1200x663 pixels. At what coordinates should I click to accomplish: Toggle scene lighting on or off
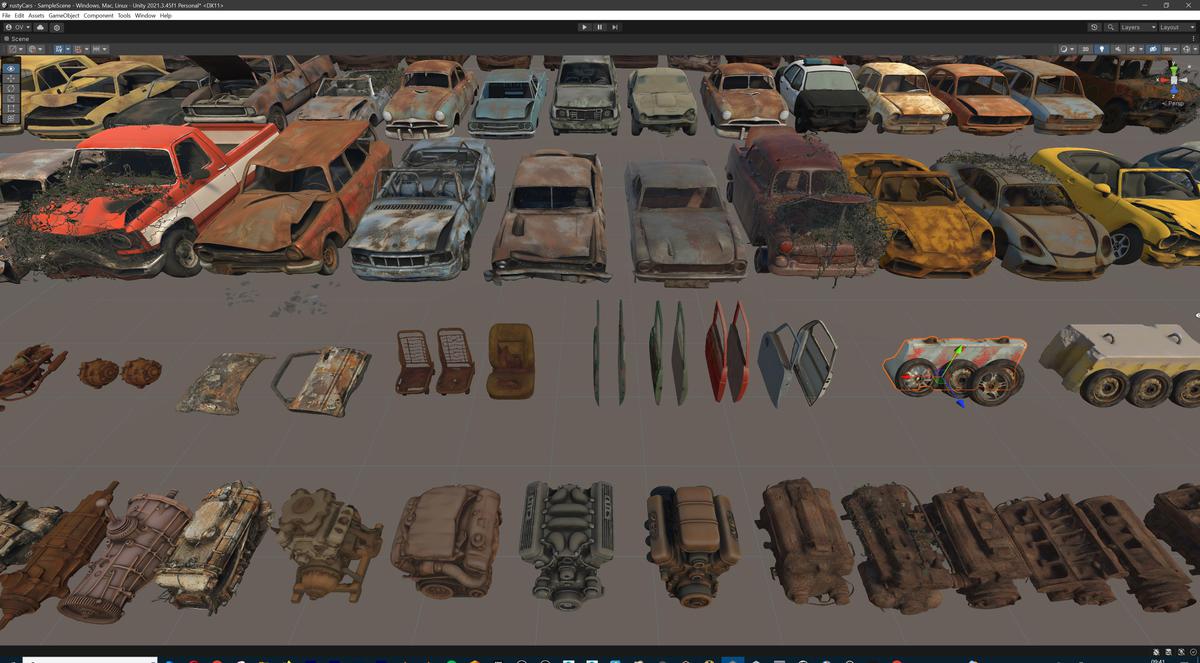(x=1102, y=48)
